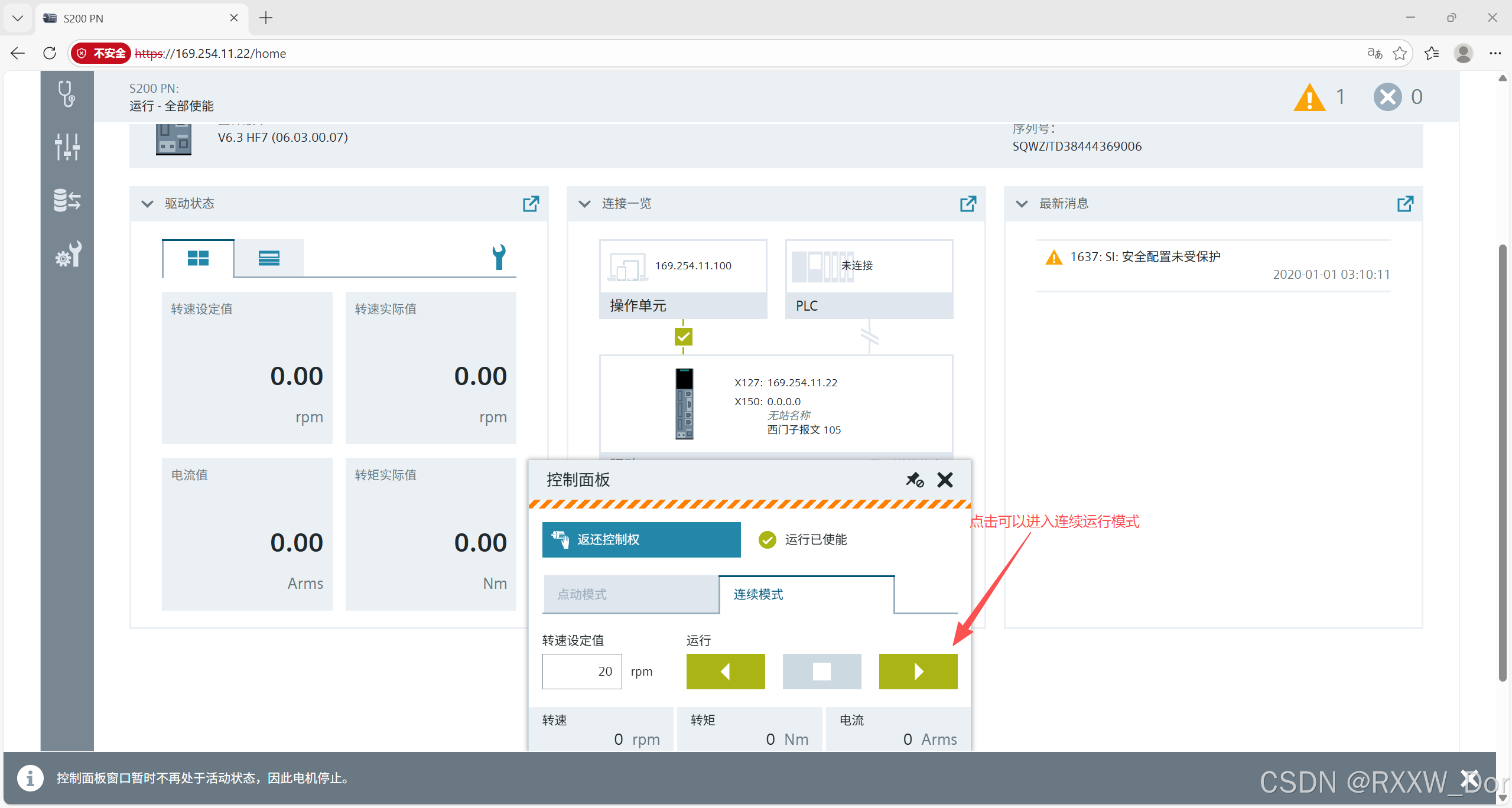Open the backup and restore database icon
This screenshot has width=1512, height=808.
tap(67, 200)
